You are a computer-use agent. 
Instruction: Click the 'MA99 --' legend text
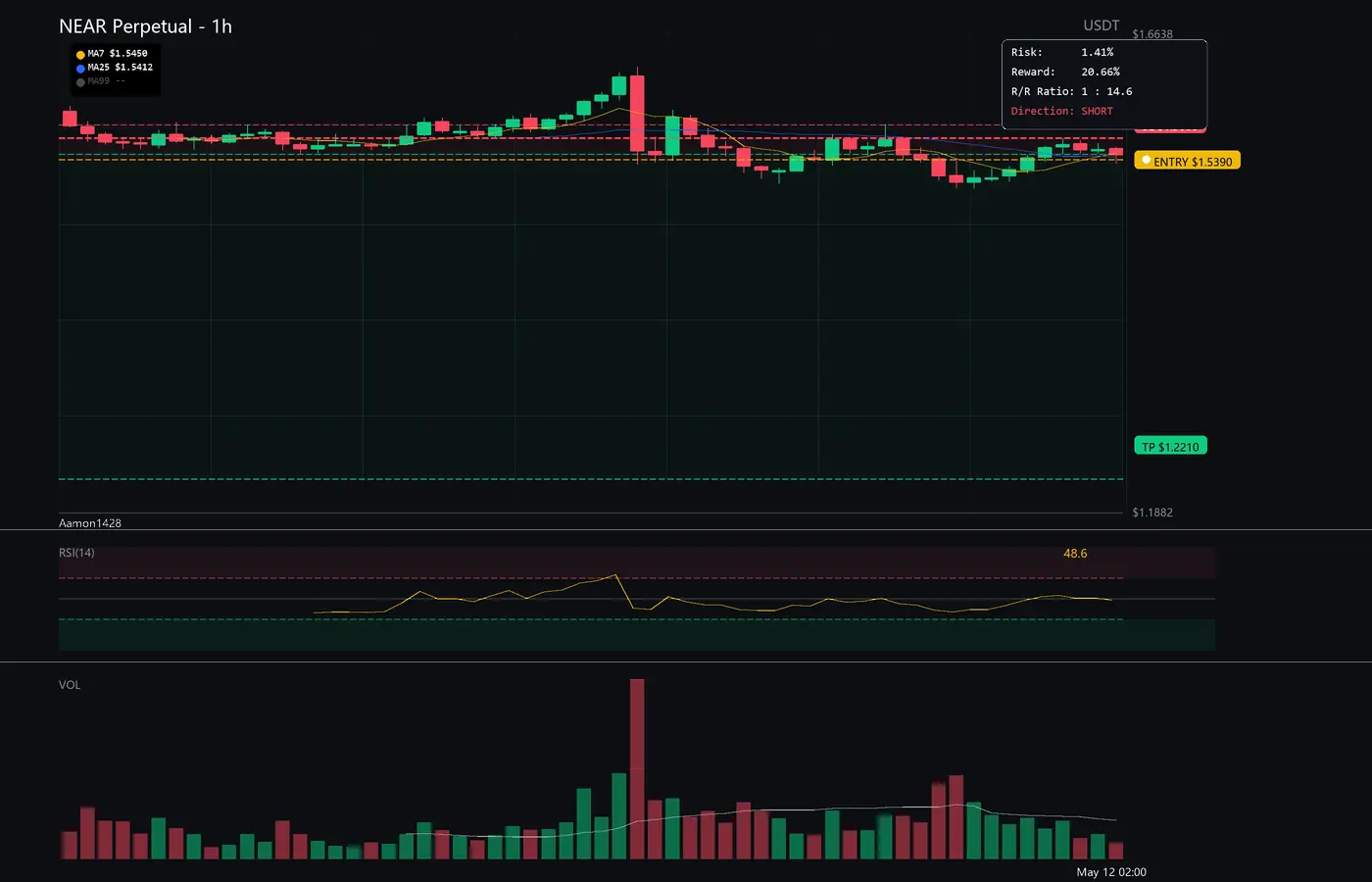click(107, 81)
